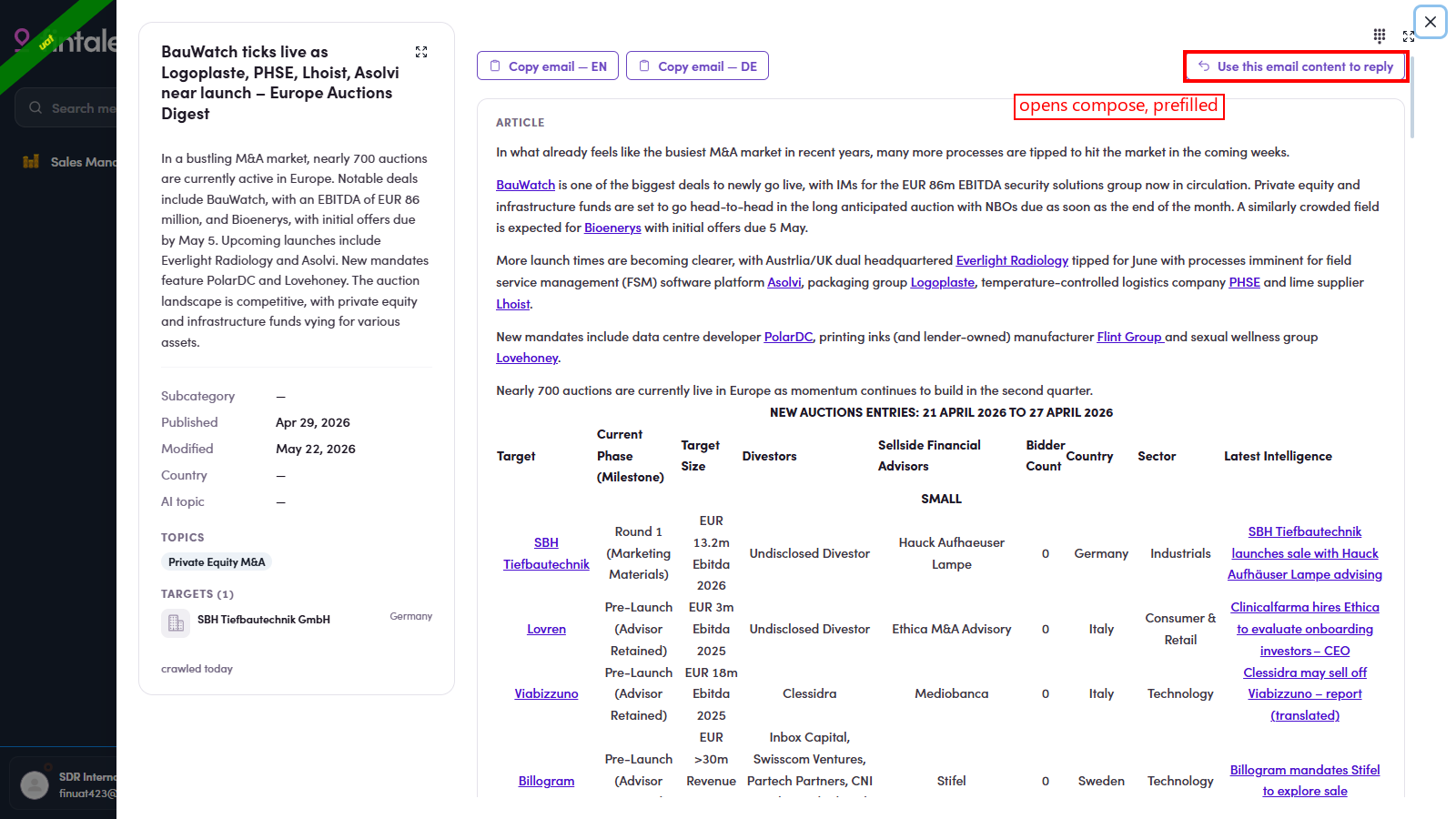The width and height of the screenshot is (1456, 819).
Task: Open the SDR user avatar
Action: point(35,784)
